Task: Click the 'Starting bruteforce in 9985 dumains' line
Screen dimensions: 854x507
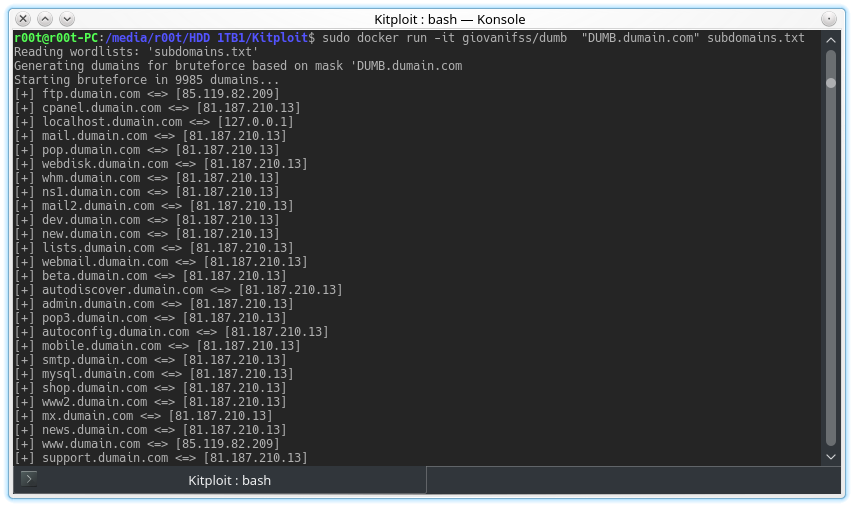Action: point(147,80)
